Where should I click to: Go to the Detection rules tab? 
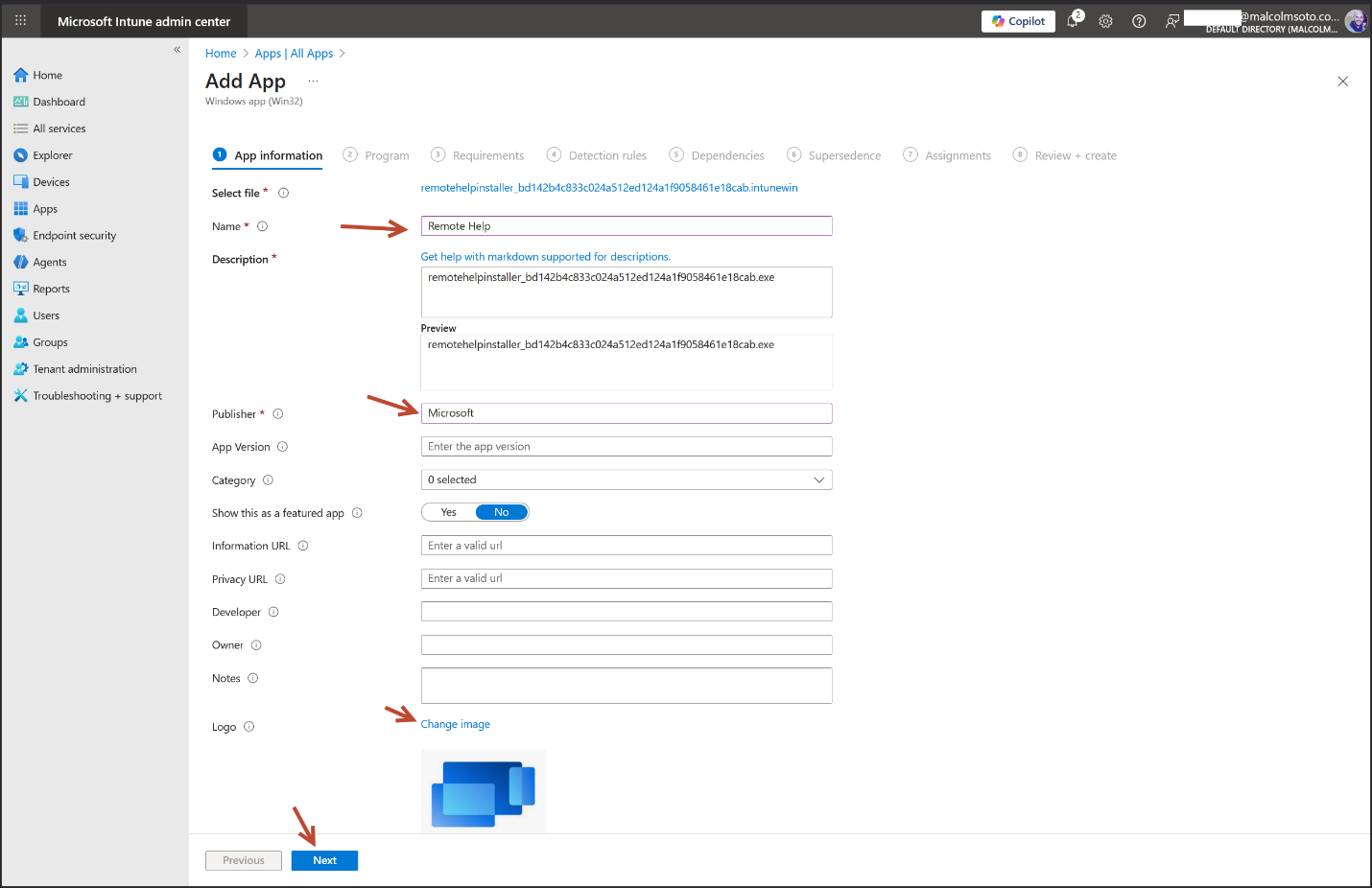(x=597, y=155)
